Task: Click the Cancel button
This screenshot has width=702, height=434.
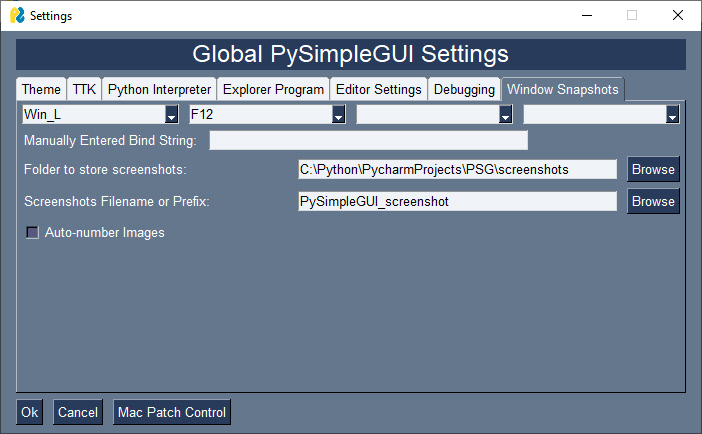Action: pyautogui.click(x=77, y=412)
